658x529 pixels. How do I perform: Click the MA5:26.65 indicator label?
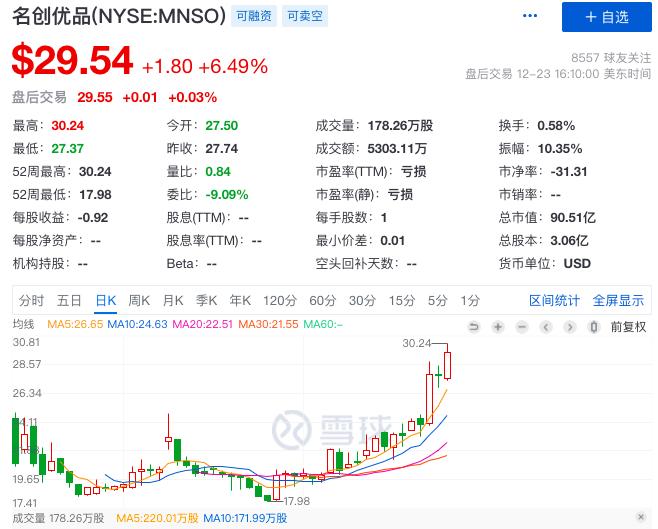pos(75,324)
